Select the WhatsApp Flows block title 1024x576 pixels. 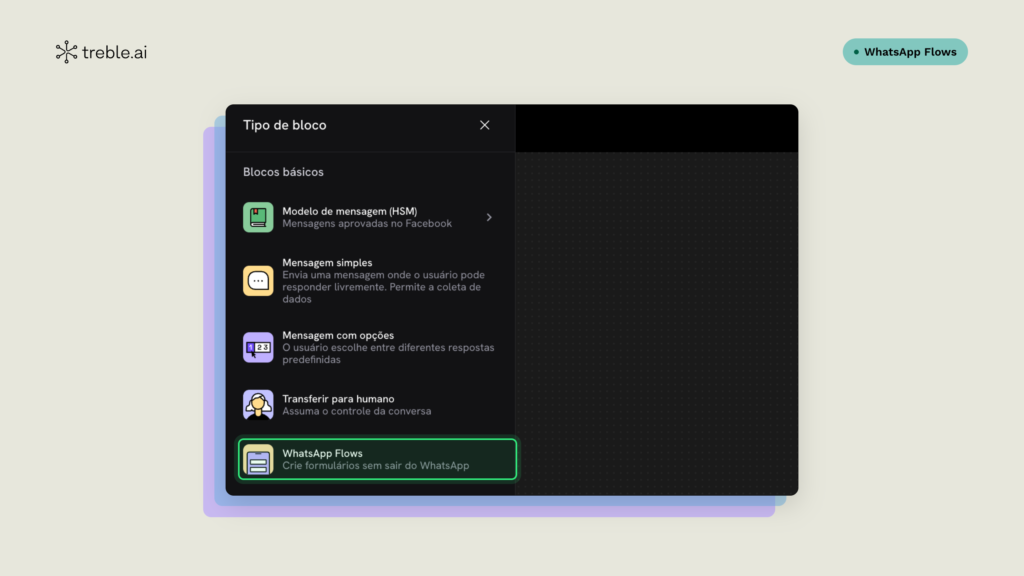[322, 453]
